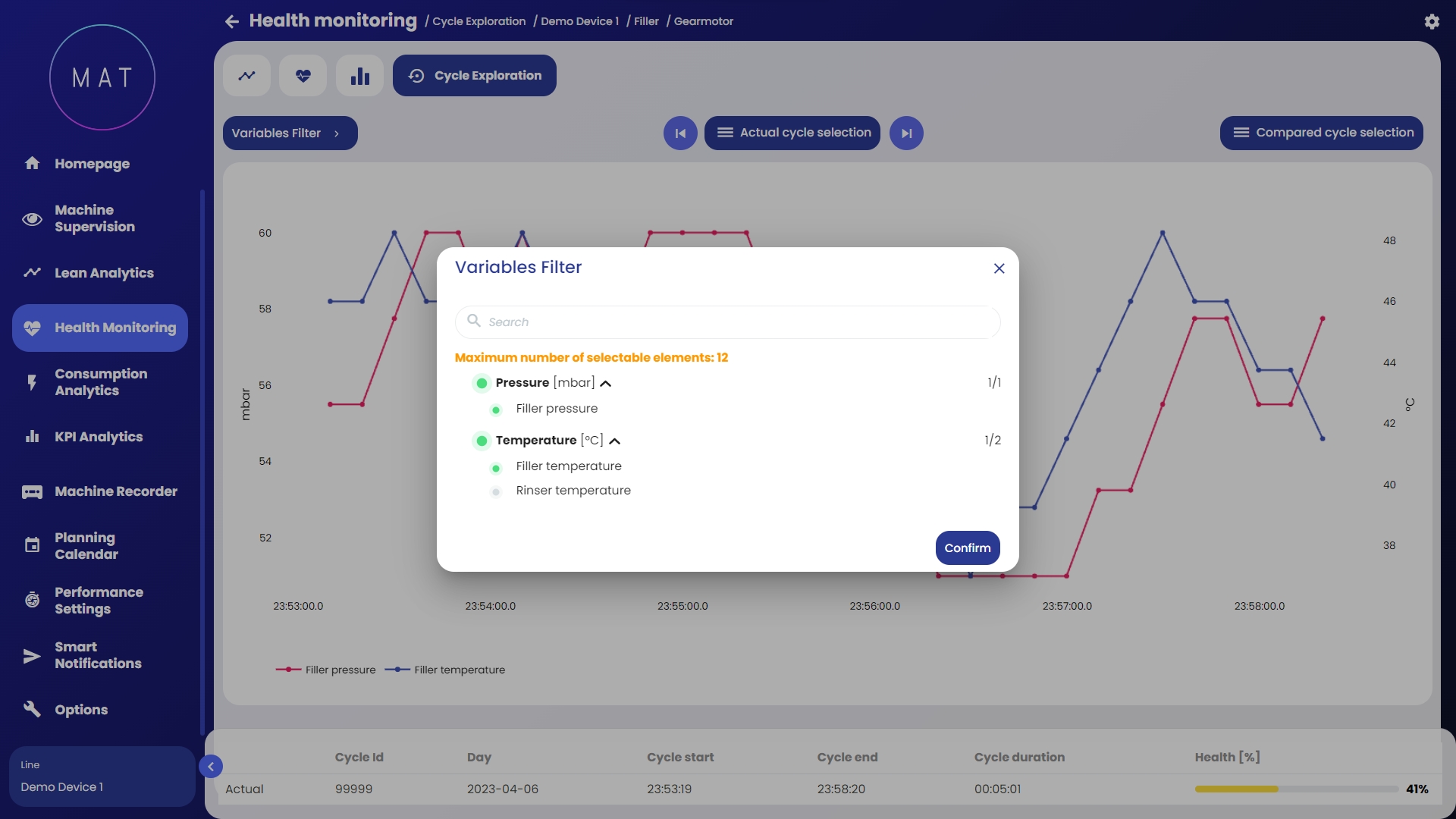The height and width of the screenshot is (819, 1456).
Task: Jump to previous cycle button
Action: coord(680,133)
